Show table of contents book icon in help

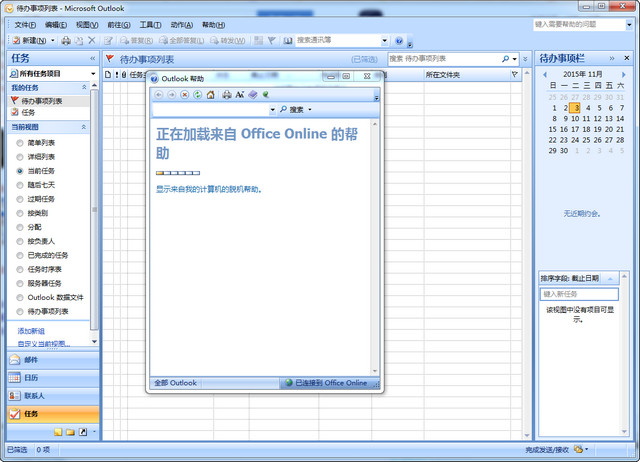click(x=253, y=95)
